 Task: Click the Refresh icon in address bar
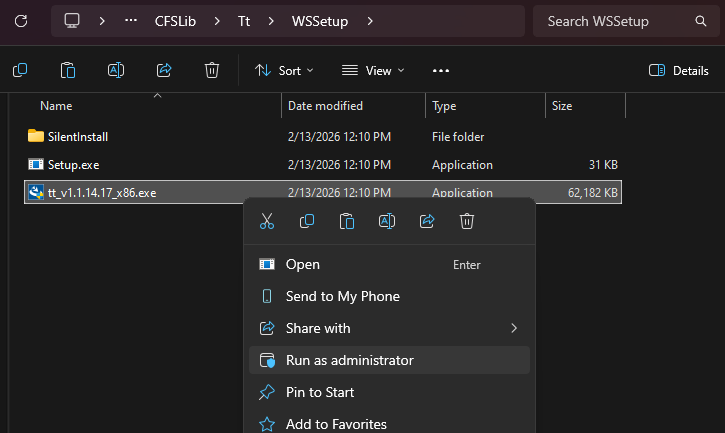(x=21, y=20)
